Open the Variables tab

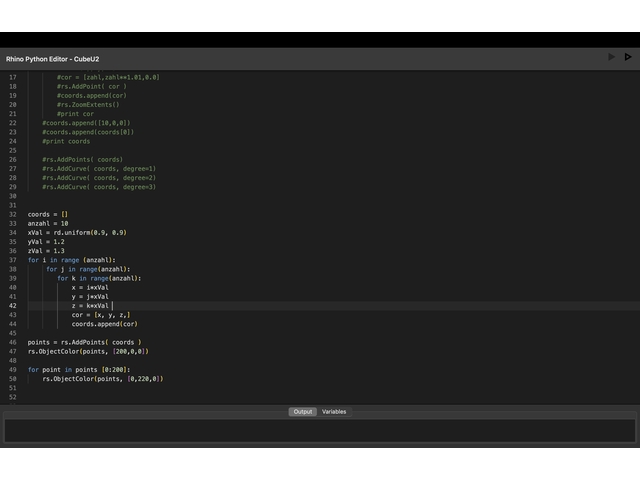334,411
